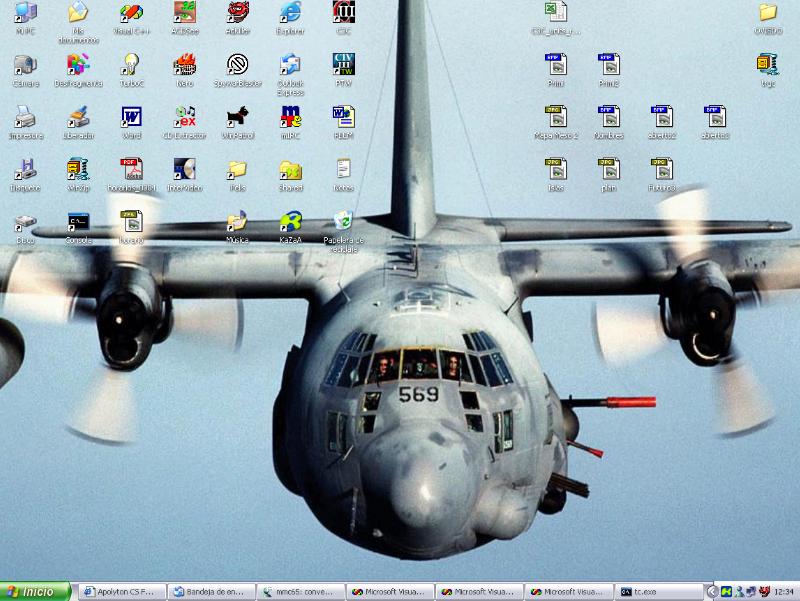
Task: Click the taskbar clock showing 12:34
Action: (x=784, y=592)
